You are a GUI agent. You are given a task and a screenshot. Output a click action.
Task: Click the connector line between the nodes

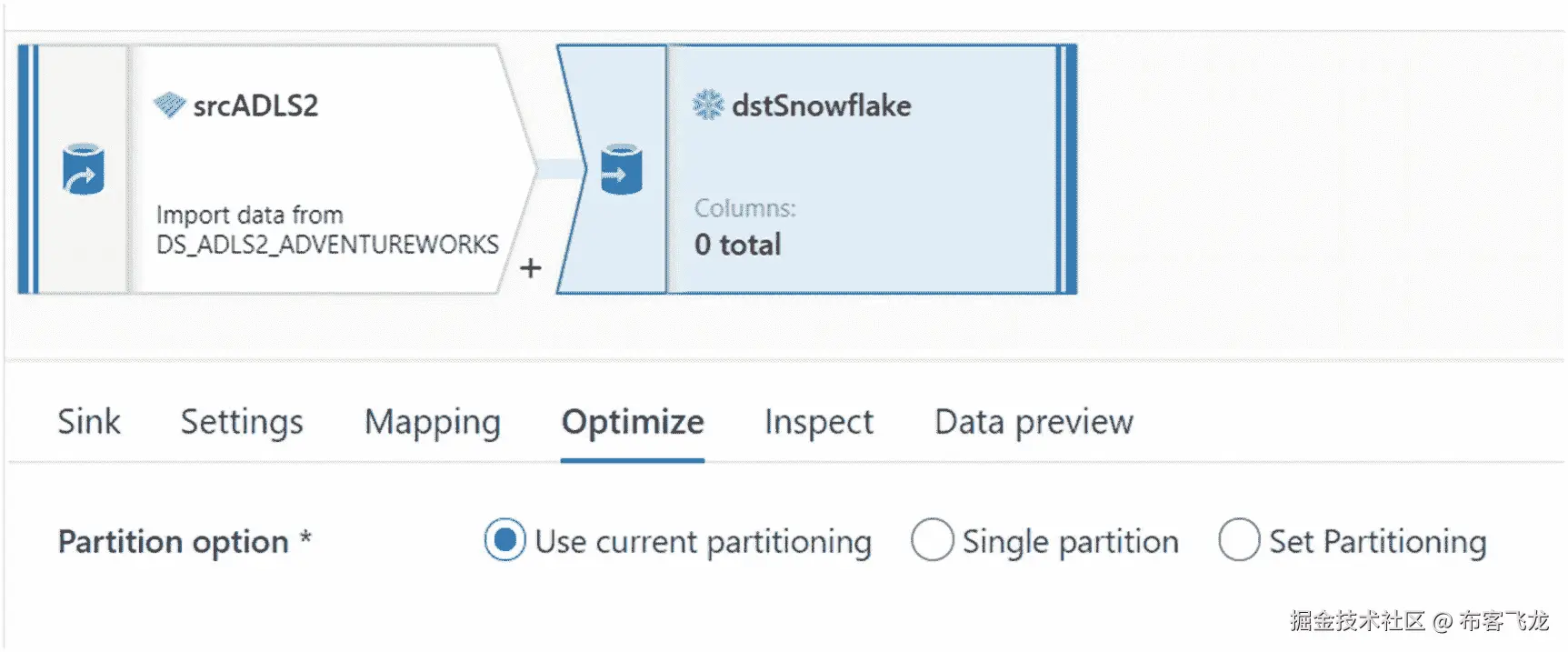(560, 169)
